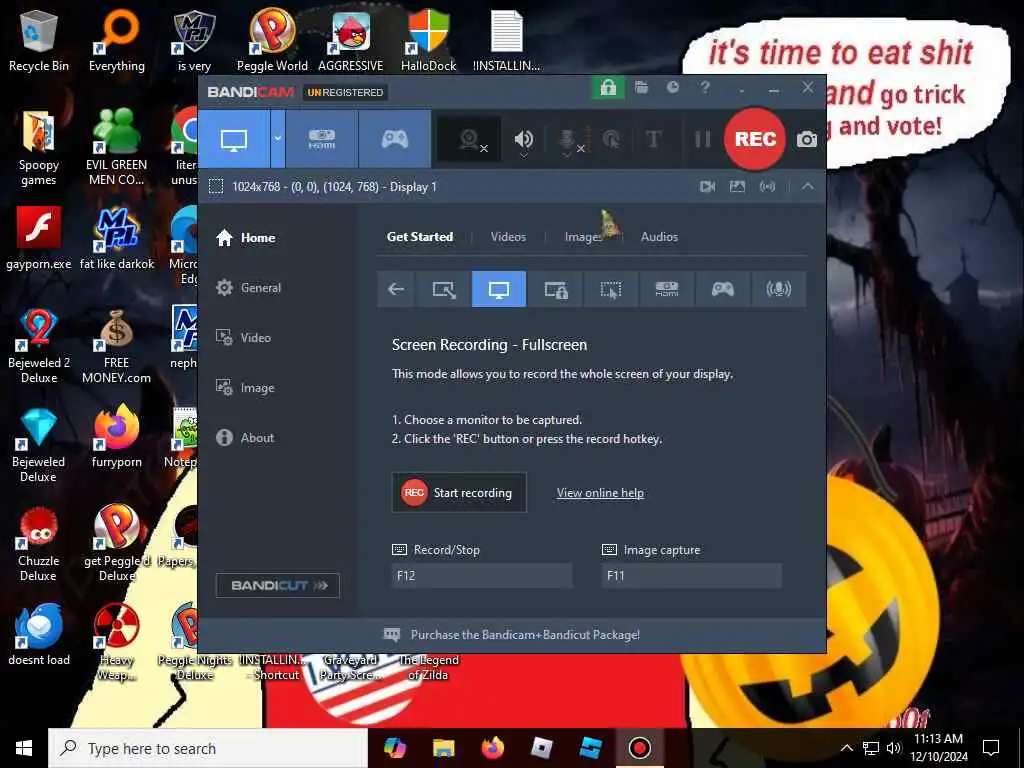Click the big red REC button

755,139
